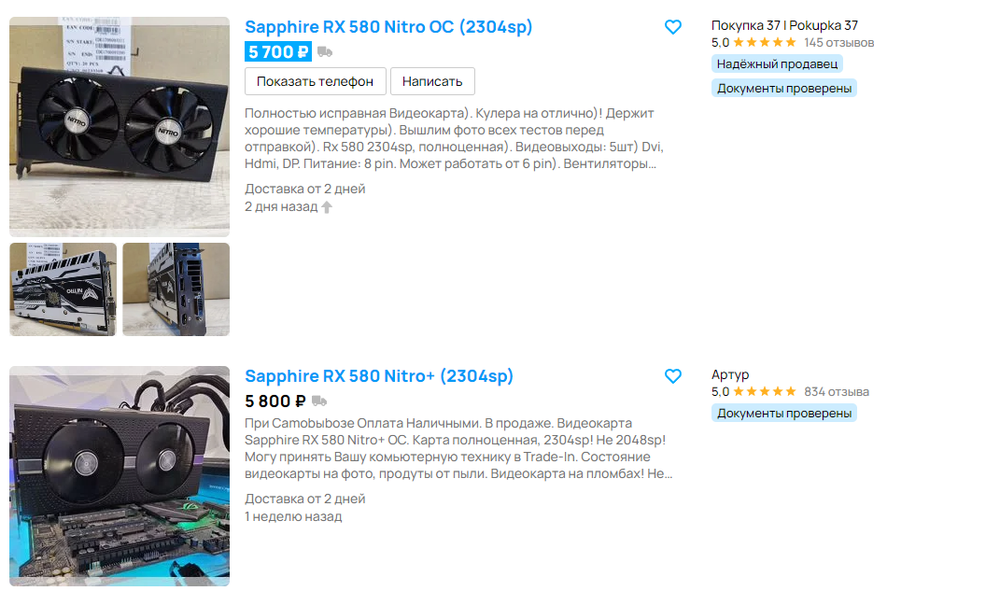Open the '834 отзыва' reviews link
The height and width of the screenshot is (591, 1000).
[x=836, y=392]
